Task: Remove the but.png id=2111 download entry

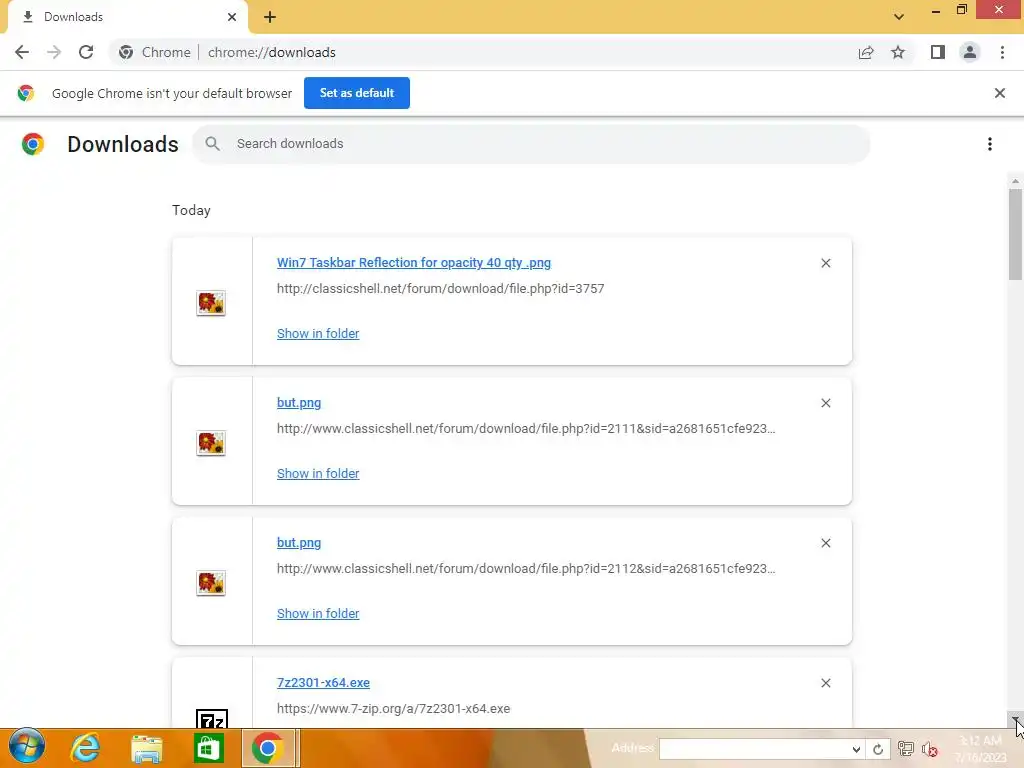Action: 825,403
